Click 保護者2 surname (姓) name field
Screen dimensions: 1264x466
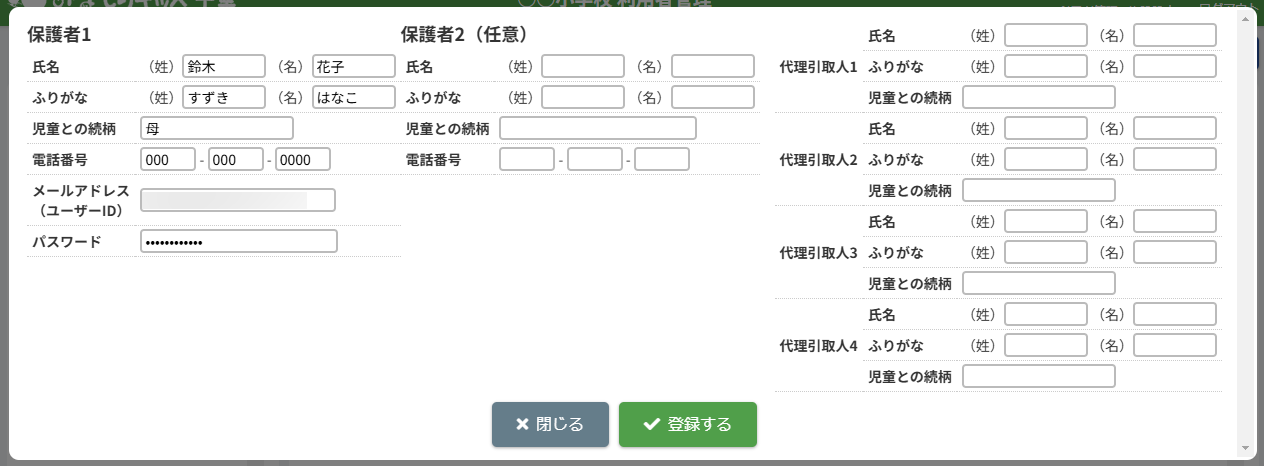tap(583, 66)
